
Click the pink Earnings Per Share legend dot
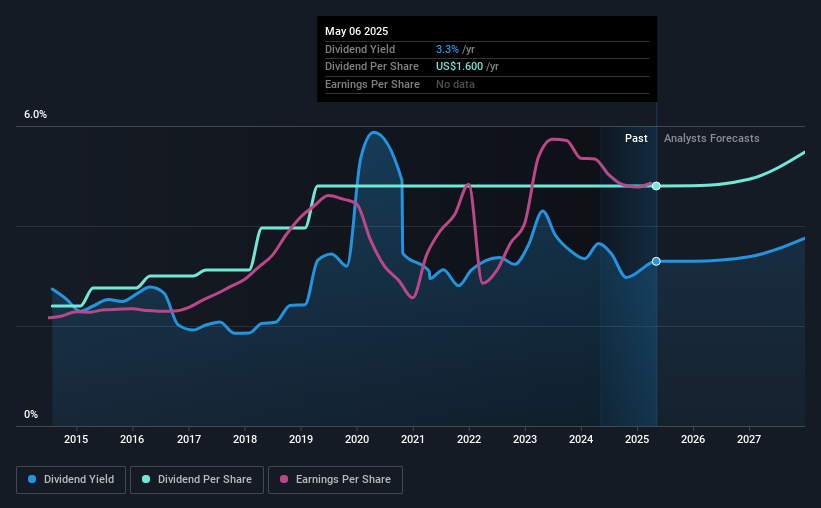click(284, 479)
